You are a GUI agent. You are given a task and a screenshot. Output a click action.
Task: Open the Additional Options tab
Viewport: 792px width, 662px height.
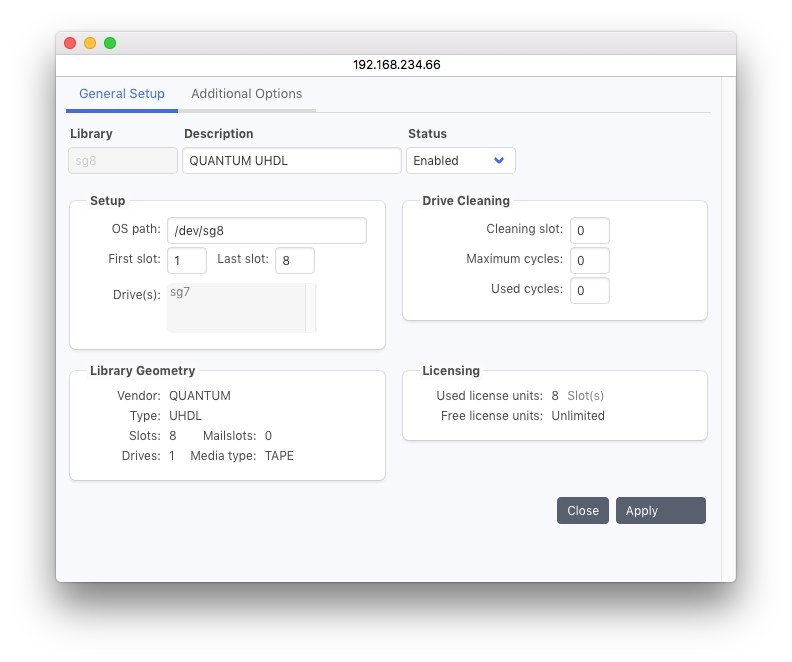tap(246, 94)
